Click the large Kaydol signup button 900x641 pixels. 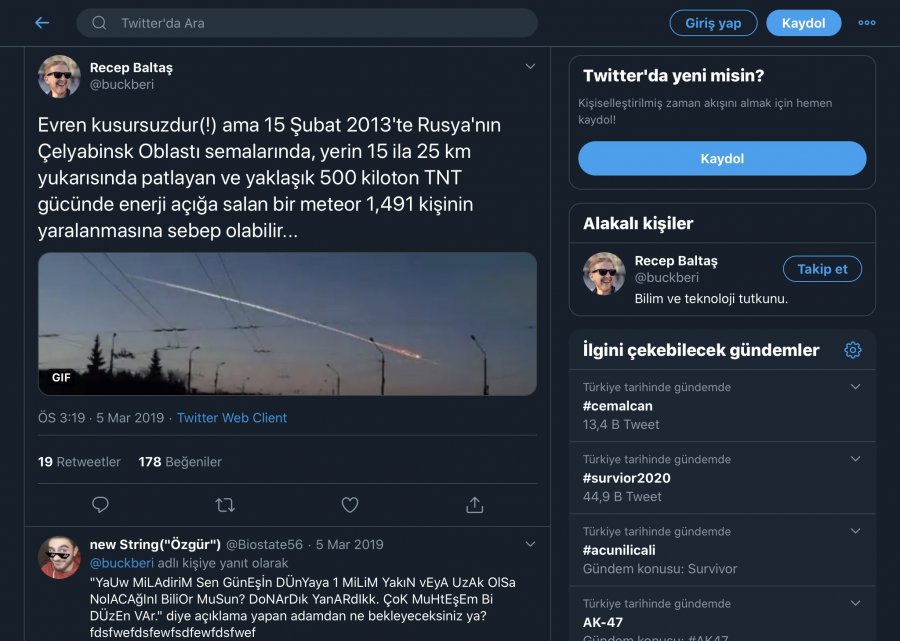pyautogui.click(x=722, y=159)
